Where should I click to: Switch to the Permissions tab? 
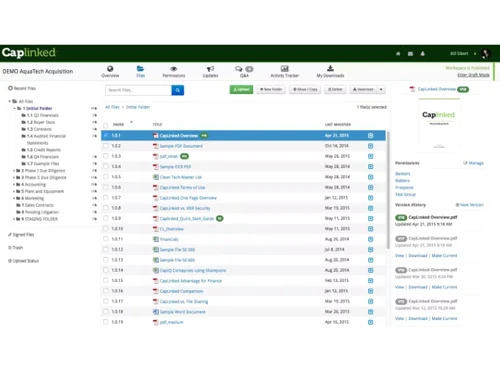(x=174, y=71)
